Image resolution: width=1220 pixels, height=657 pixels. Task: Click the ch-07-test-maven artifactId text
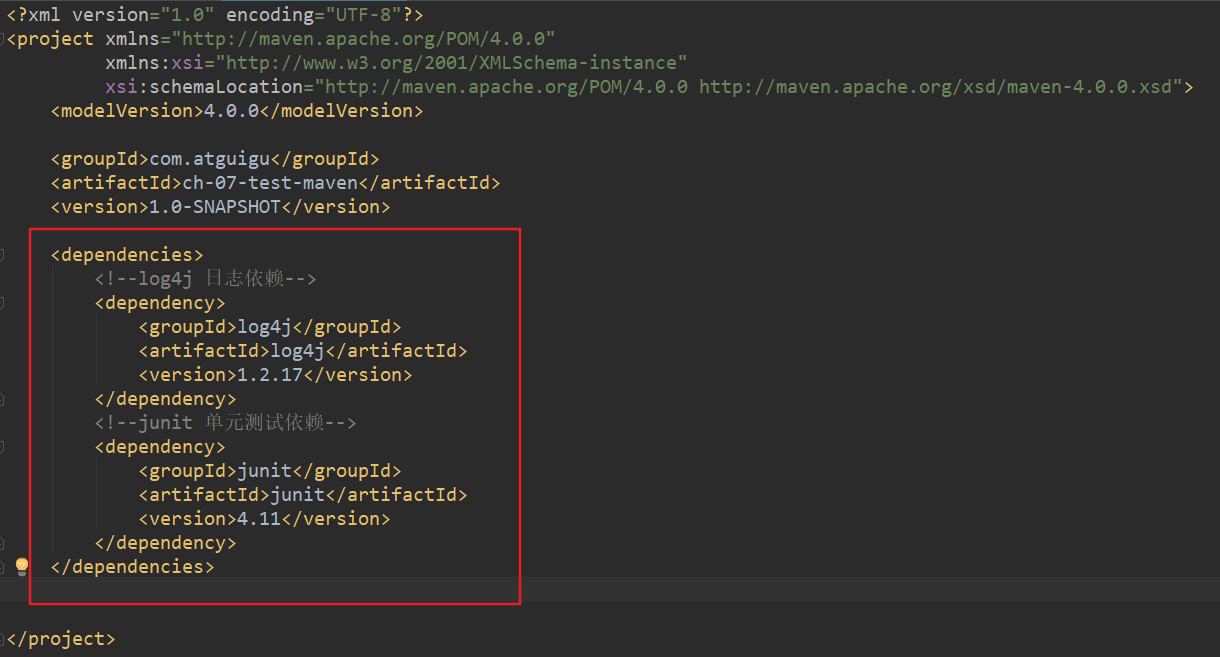pyautogui.click(x=269, y=183)
